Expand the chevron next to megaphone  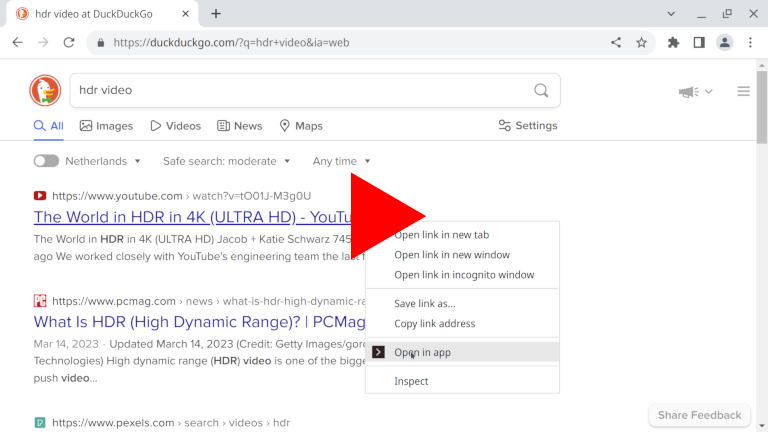click(x=708, y=92)
